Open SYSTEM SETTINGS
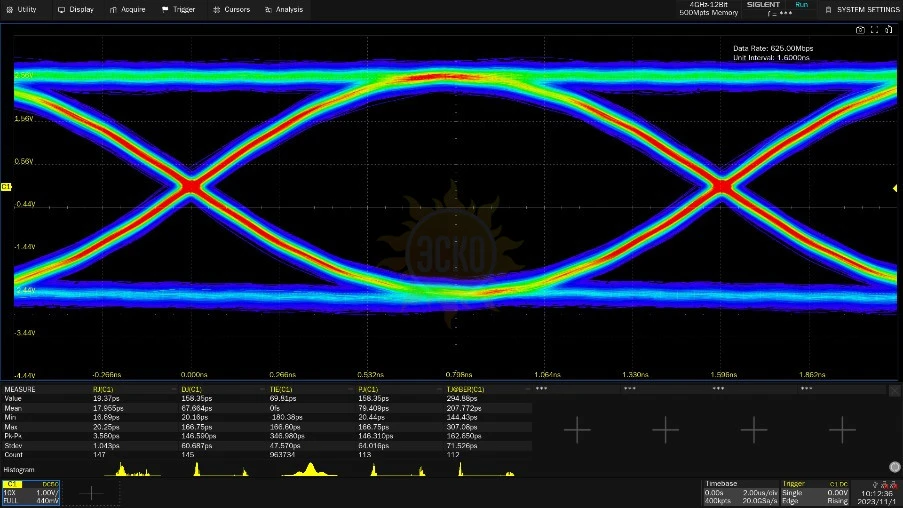This screenshot has width=903, height=508. click(862, 10)
